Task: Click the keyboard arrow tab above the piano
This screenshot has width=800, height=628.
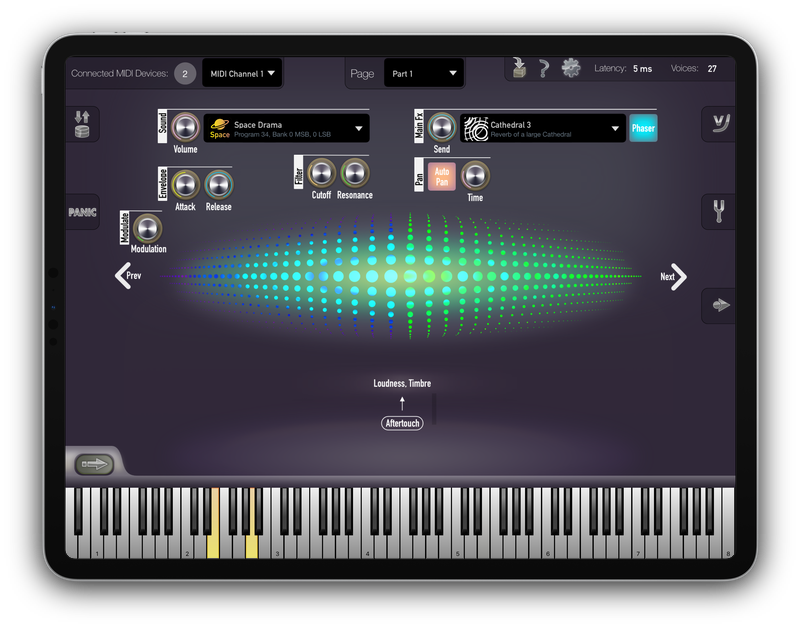Action: point(94,464)
